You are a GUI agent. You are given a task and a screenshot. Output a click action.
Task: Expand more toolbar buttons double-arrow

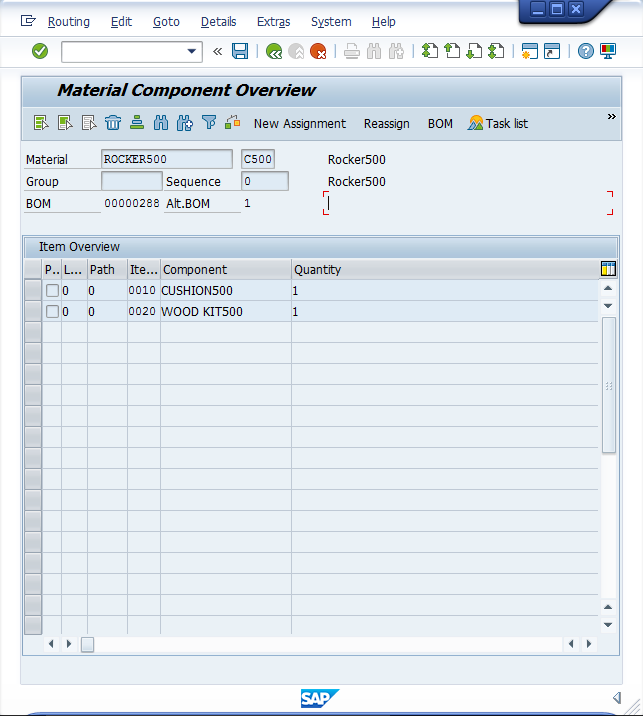point(611,116)
